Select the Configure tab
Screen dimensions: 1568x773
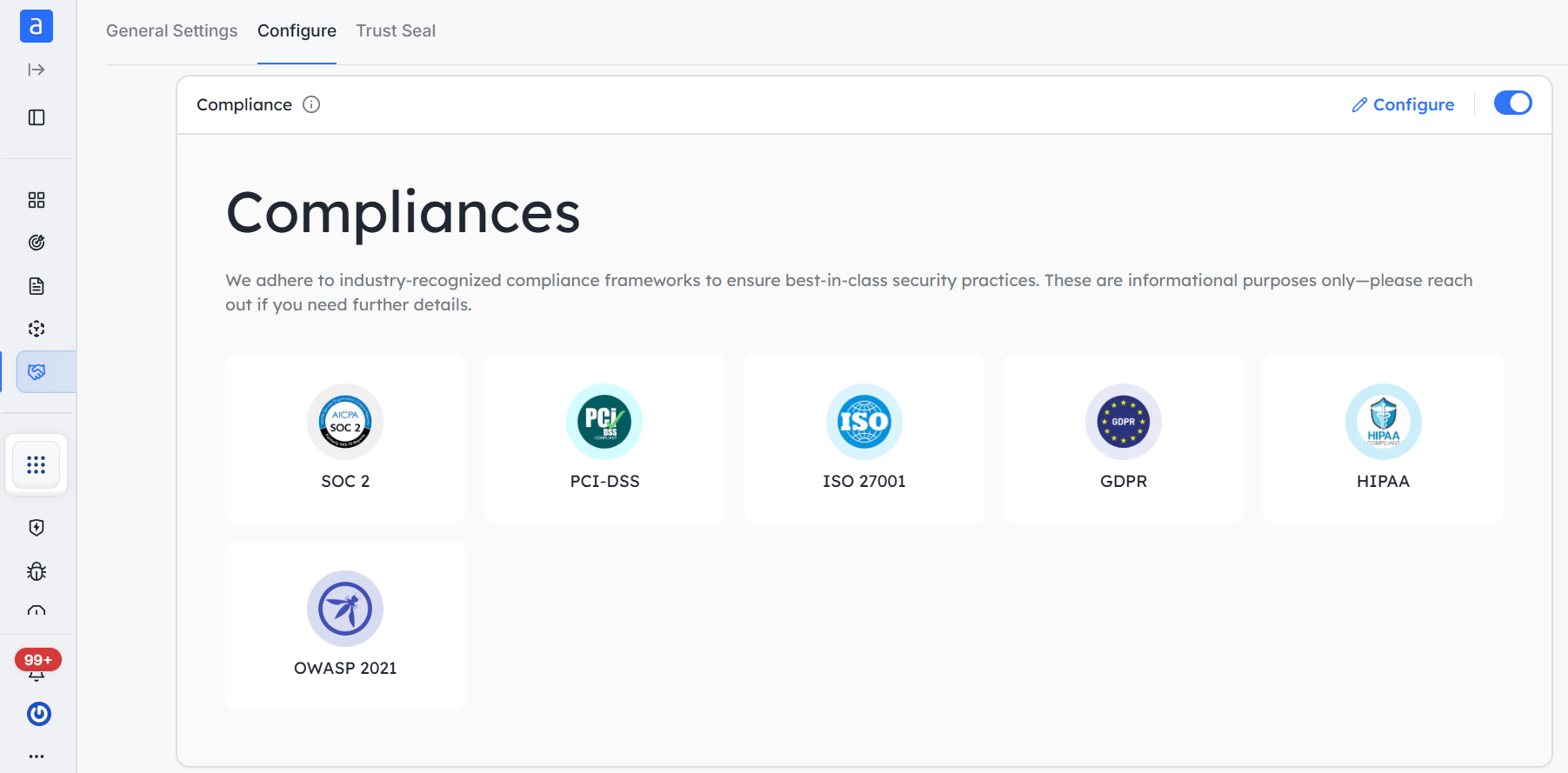click(297, 30)
